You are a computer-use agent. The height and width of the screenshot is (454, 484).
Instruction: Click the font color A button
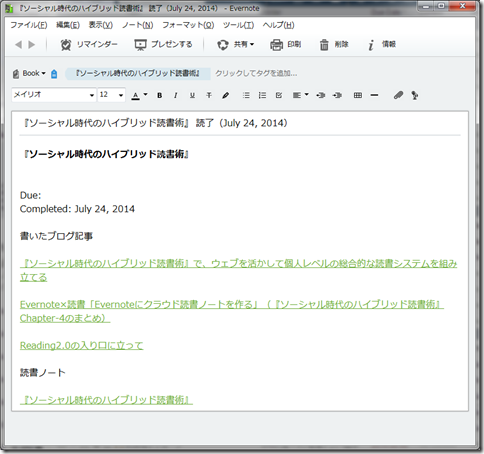pyautogui.click(x=135, y=96)
